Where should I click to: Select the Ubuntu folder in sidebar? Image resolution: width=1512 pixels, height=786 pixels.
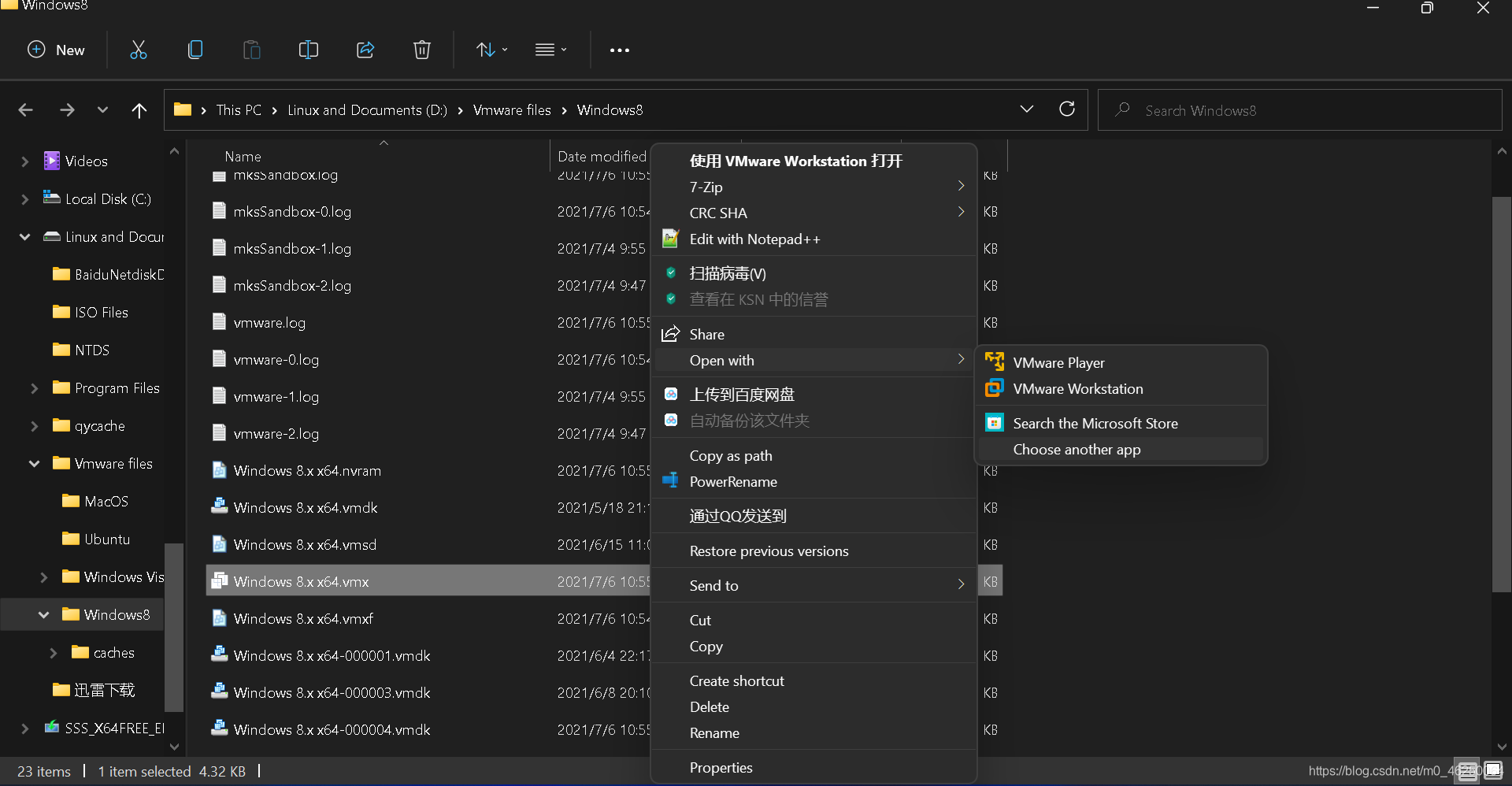click(x=96, y=539)
